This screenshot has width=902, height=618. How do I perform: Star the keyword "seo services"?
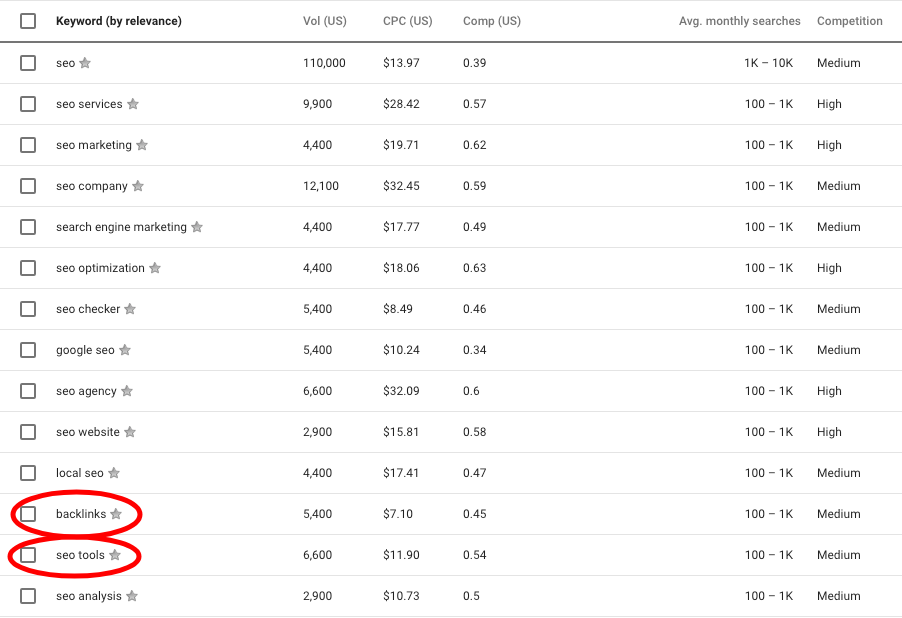coord(133,104)
